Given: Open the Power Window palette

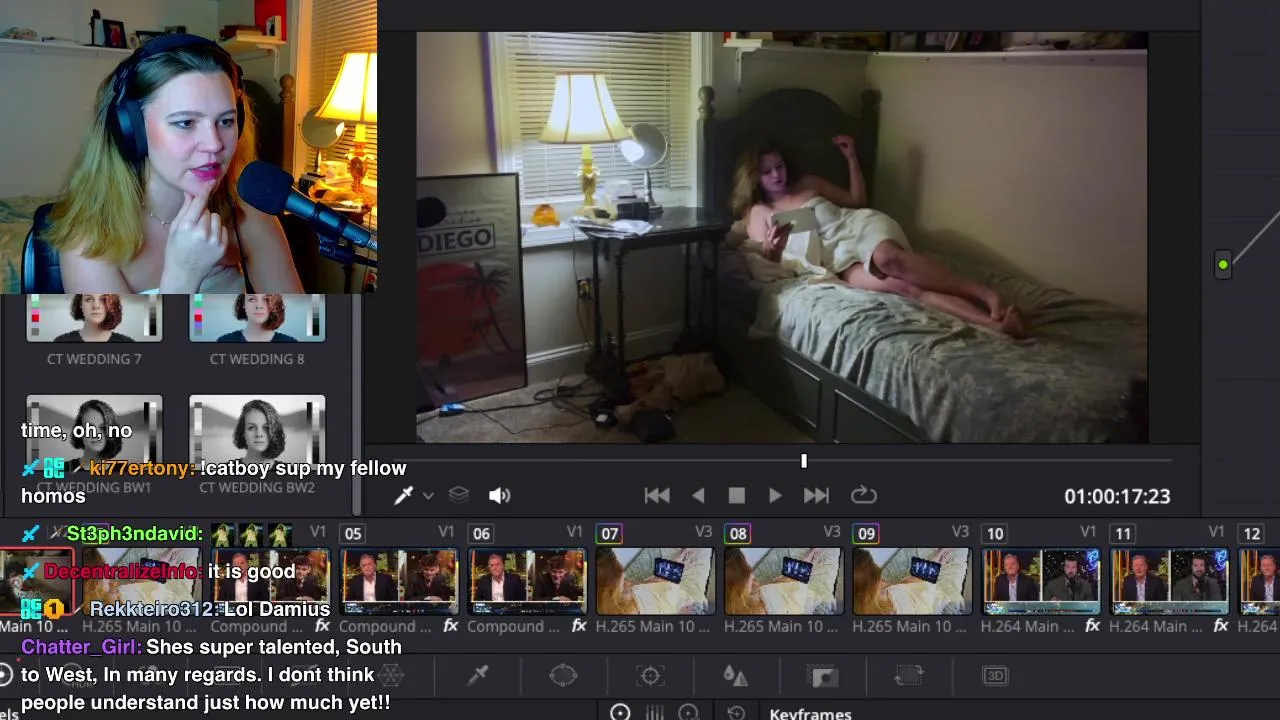Looking at the screenshot, I should (x=564, y=676).
